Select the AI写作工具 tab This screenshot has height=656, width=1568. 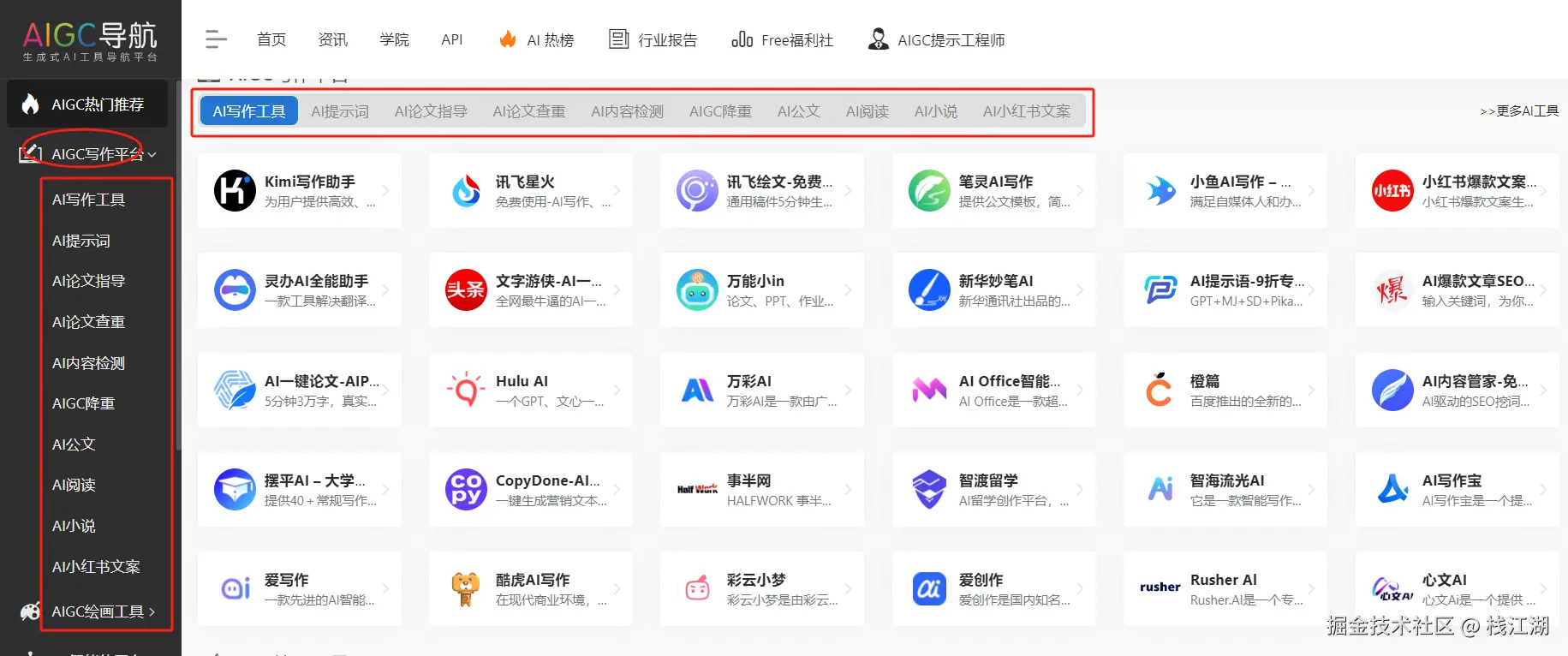(249, 111)
